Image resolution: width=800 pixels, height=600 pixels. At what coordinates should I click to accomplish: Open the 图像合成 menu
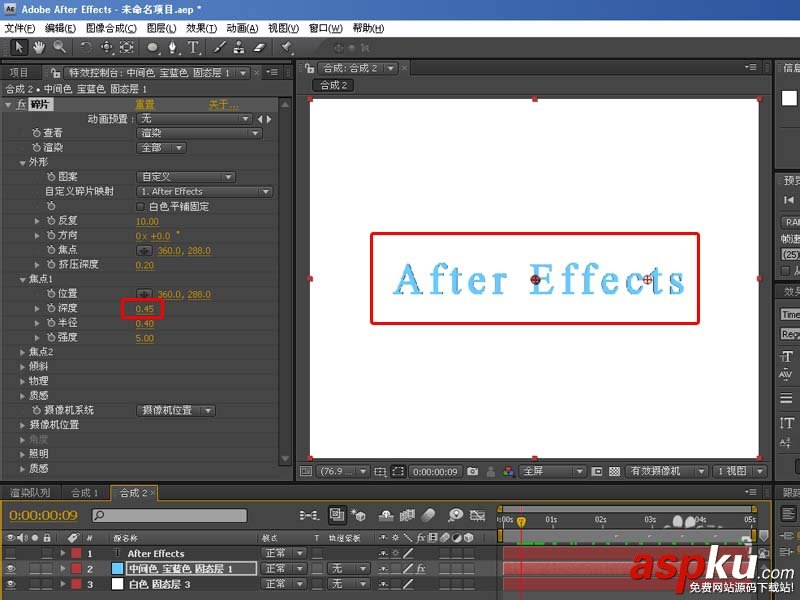[x=111, y=28]
